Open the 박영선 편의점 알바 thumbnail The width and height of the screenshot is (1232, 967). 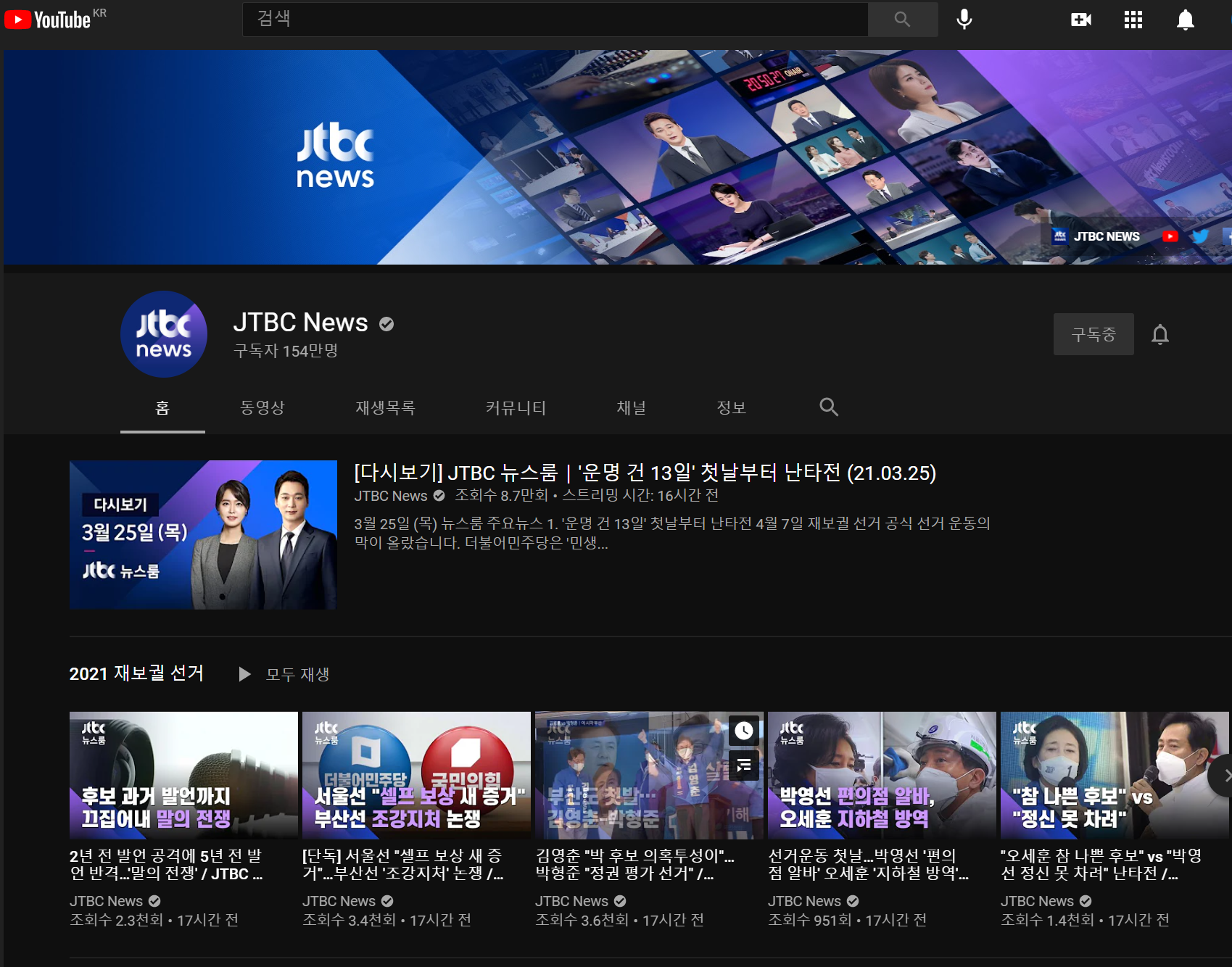(882, 775)
